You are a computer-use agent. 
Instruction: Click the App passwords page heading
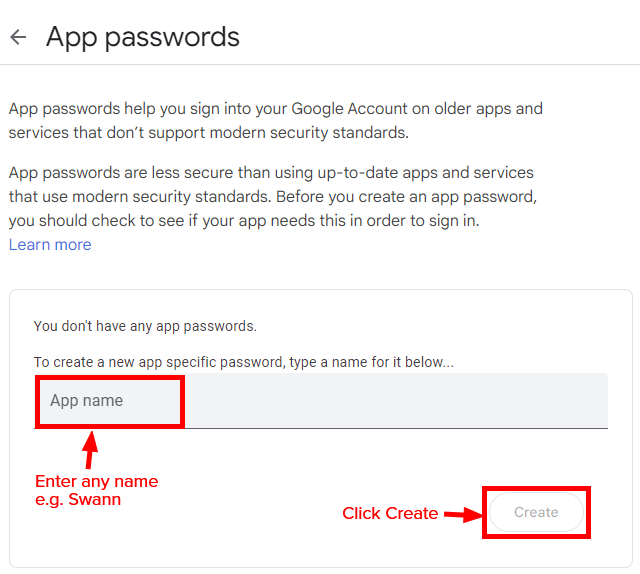point(143,37)
